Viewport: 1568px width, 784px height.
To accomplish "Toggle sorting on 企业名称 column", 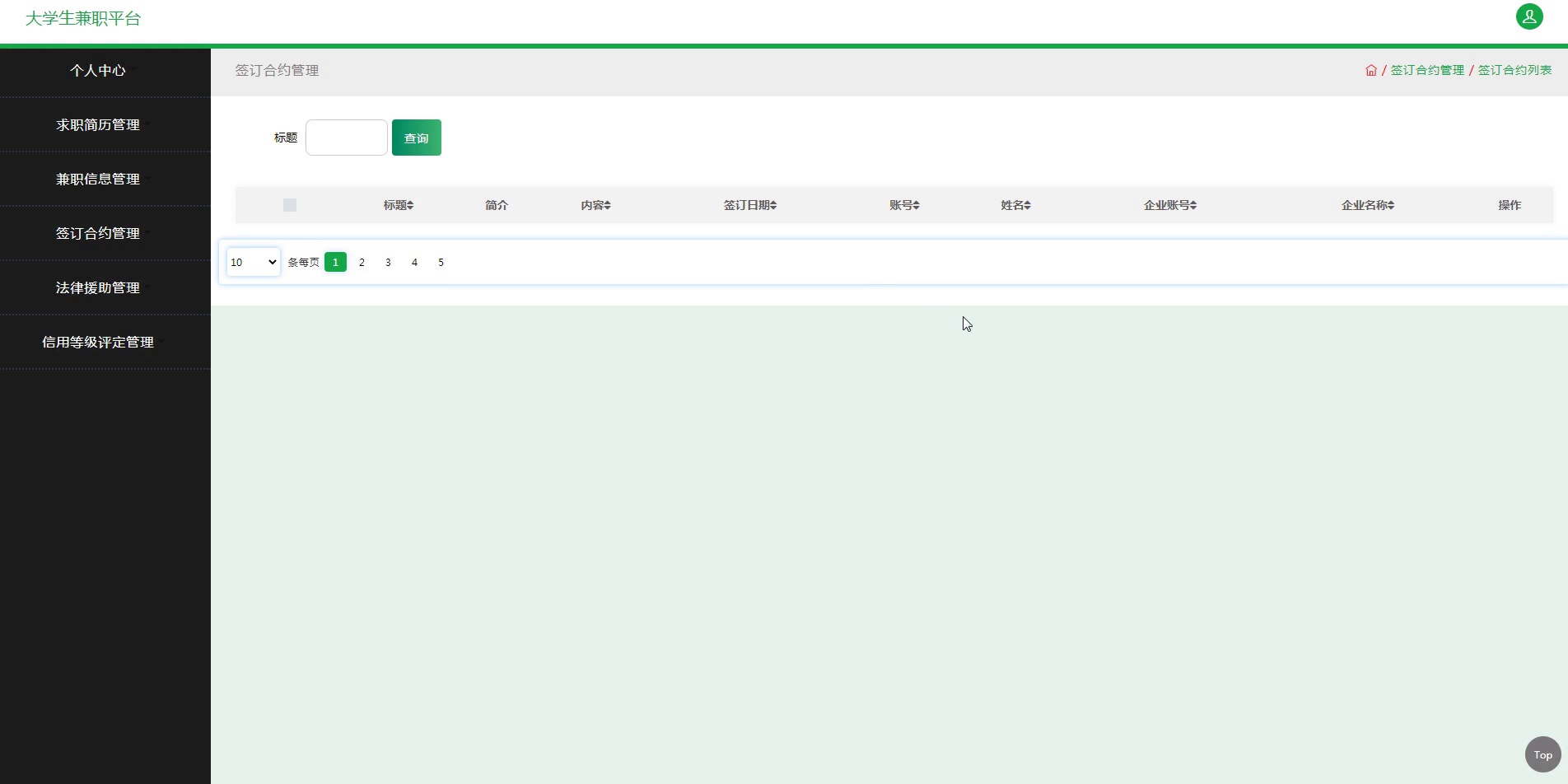I will pos(1367,205).
